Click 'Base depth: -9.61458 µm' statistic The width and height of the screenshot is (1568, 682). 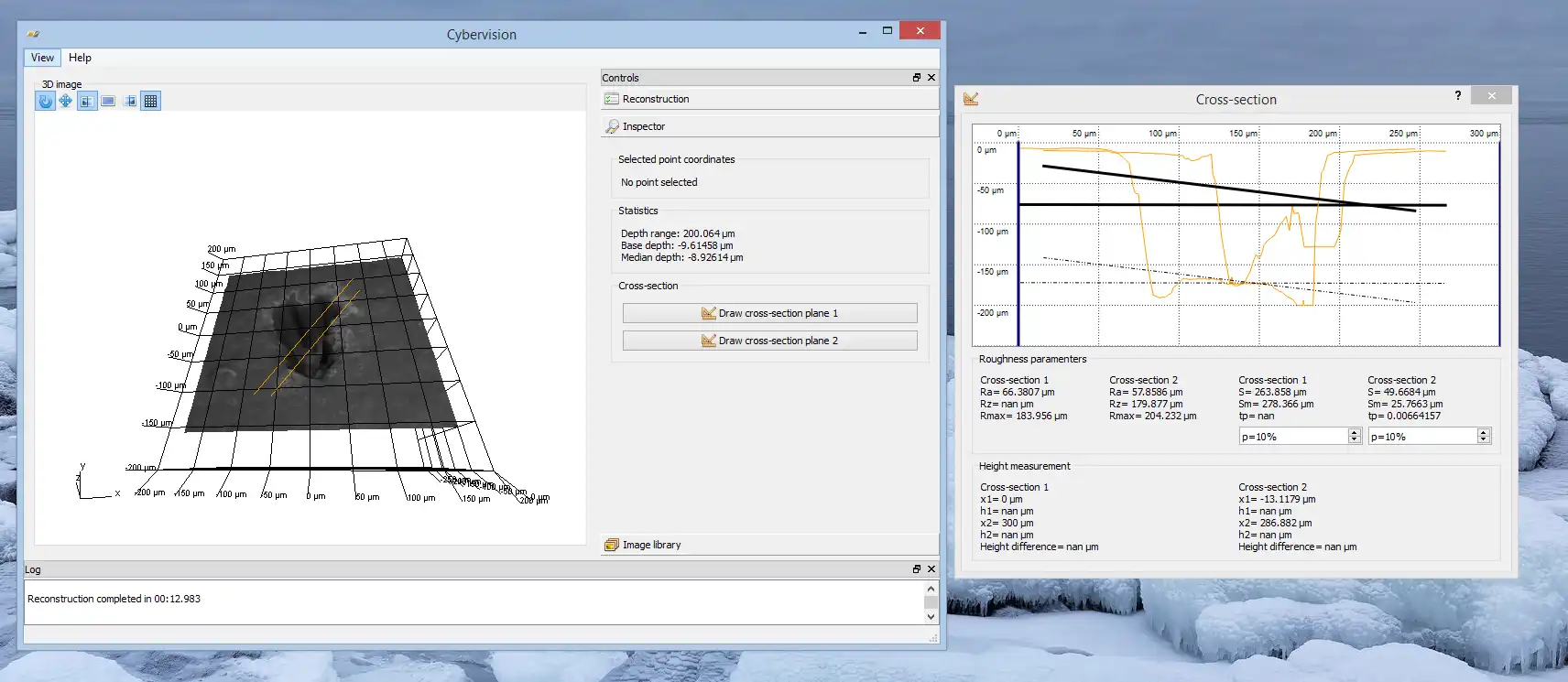tap(677, 245)
